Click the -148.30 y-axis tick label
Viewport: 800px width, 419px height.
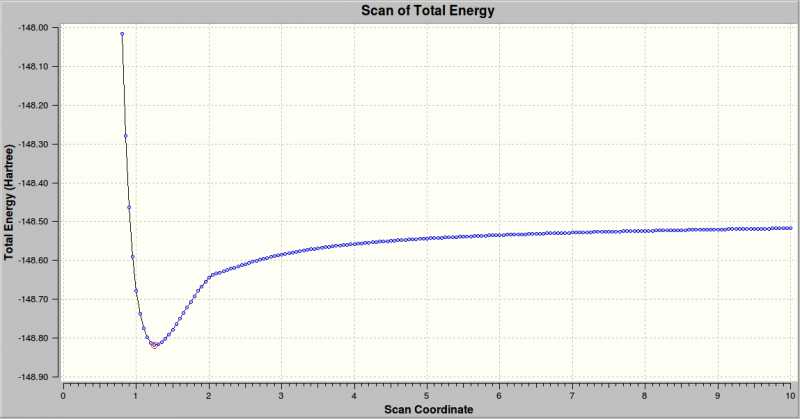pos(33,144)
